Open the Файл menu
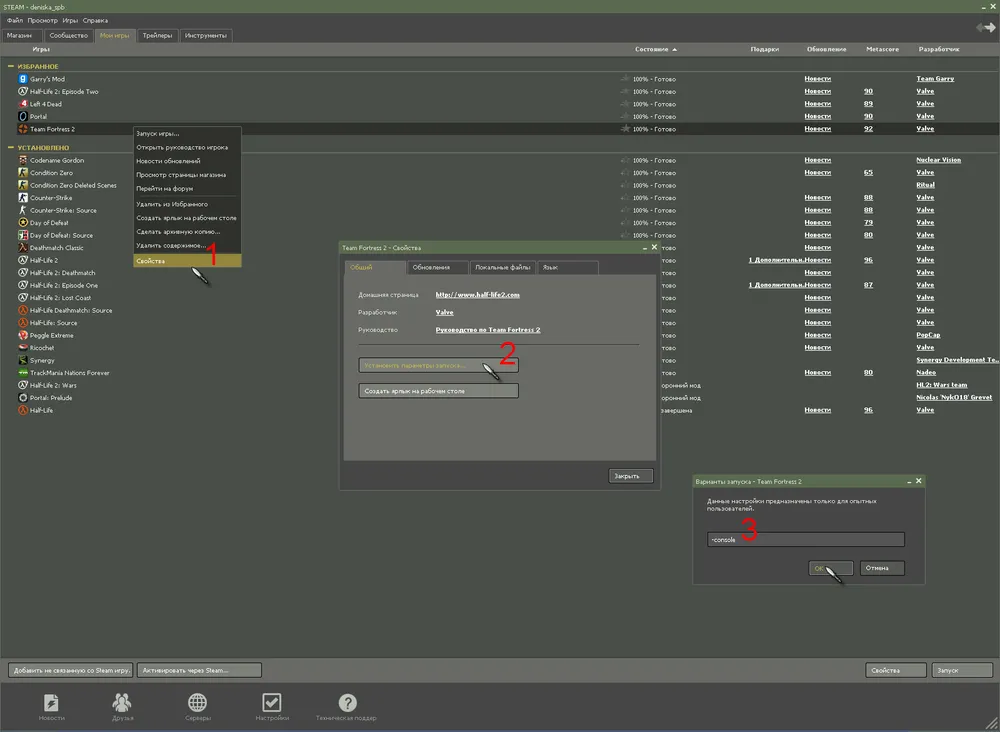 point(14,20)
